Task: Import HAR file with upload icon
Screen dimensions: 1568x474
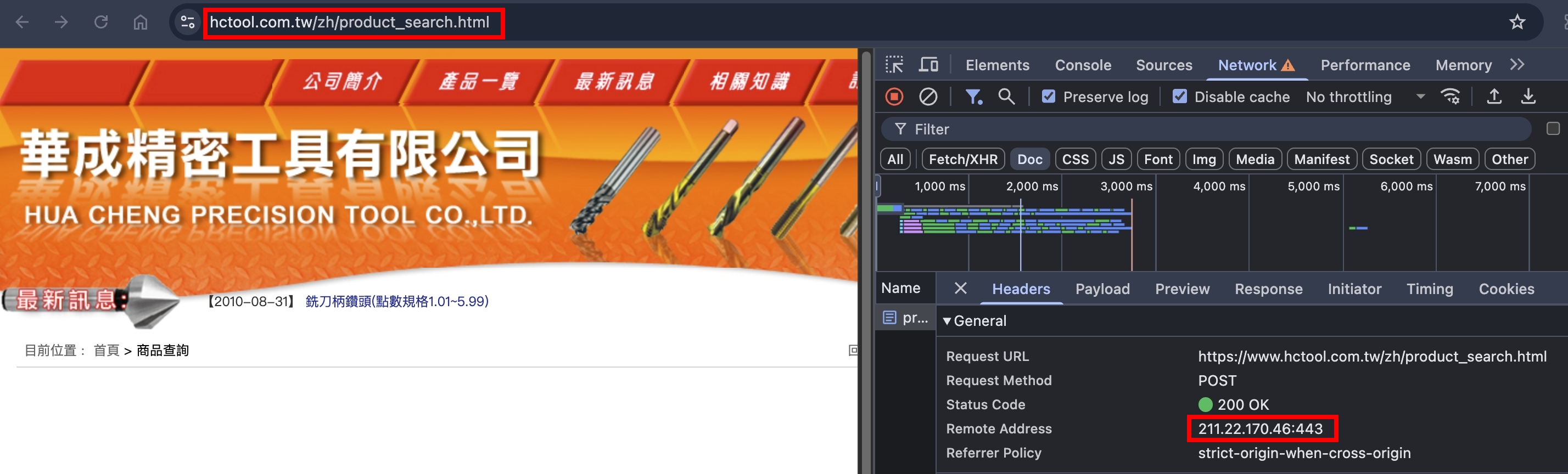Action: (x=1494, y=97)
